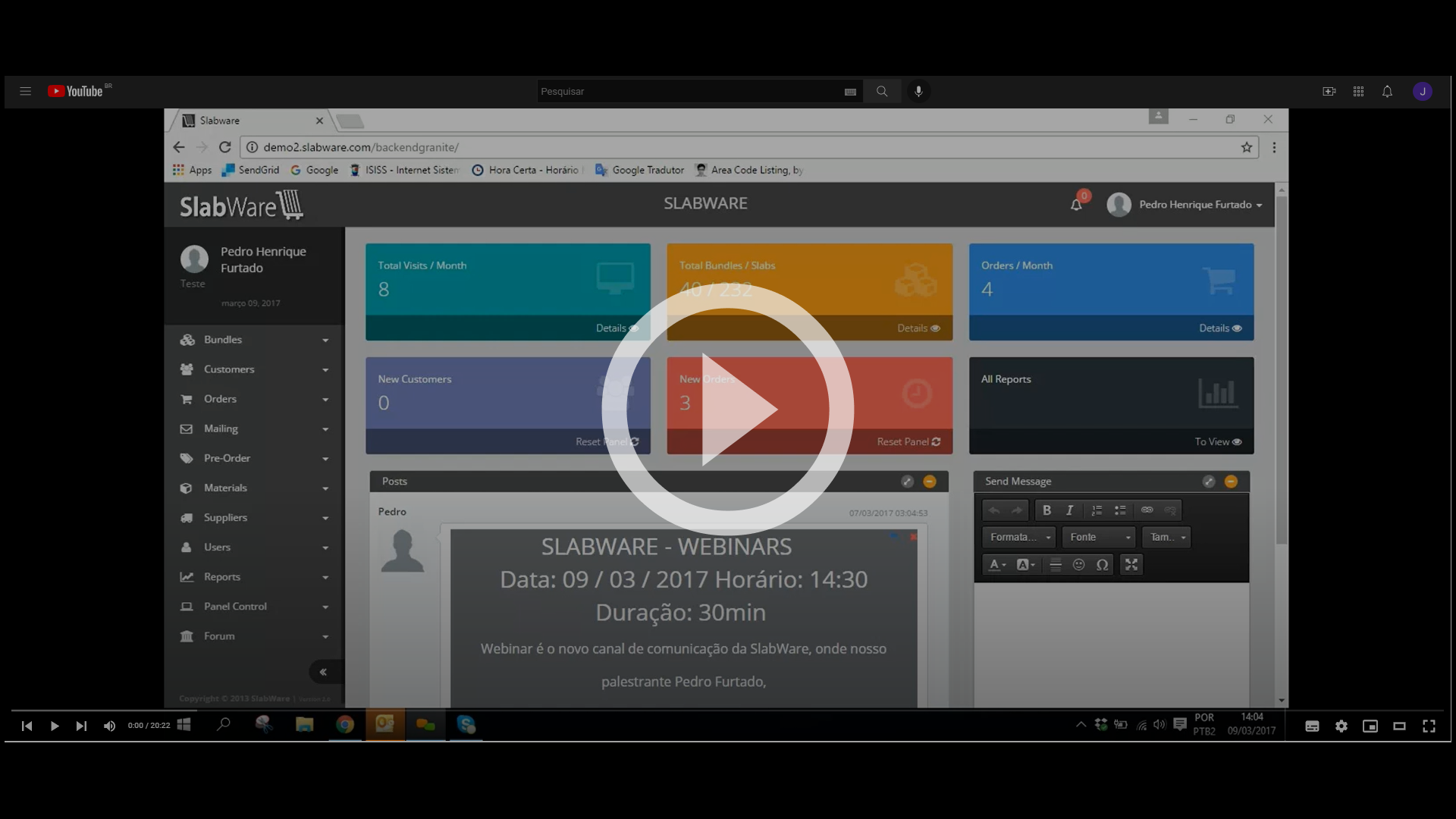
Task: Enter fullscreen in the player
Action: (x=1429, y=726)
